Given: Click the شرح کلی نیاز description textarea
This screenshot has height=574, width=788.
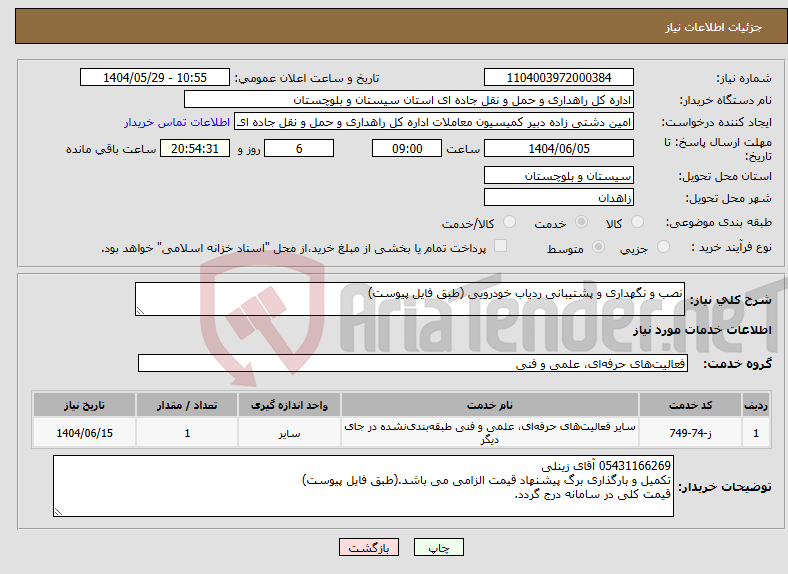Looking at the screenshot, I should click(410, 299).
